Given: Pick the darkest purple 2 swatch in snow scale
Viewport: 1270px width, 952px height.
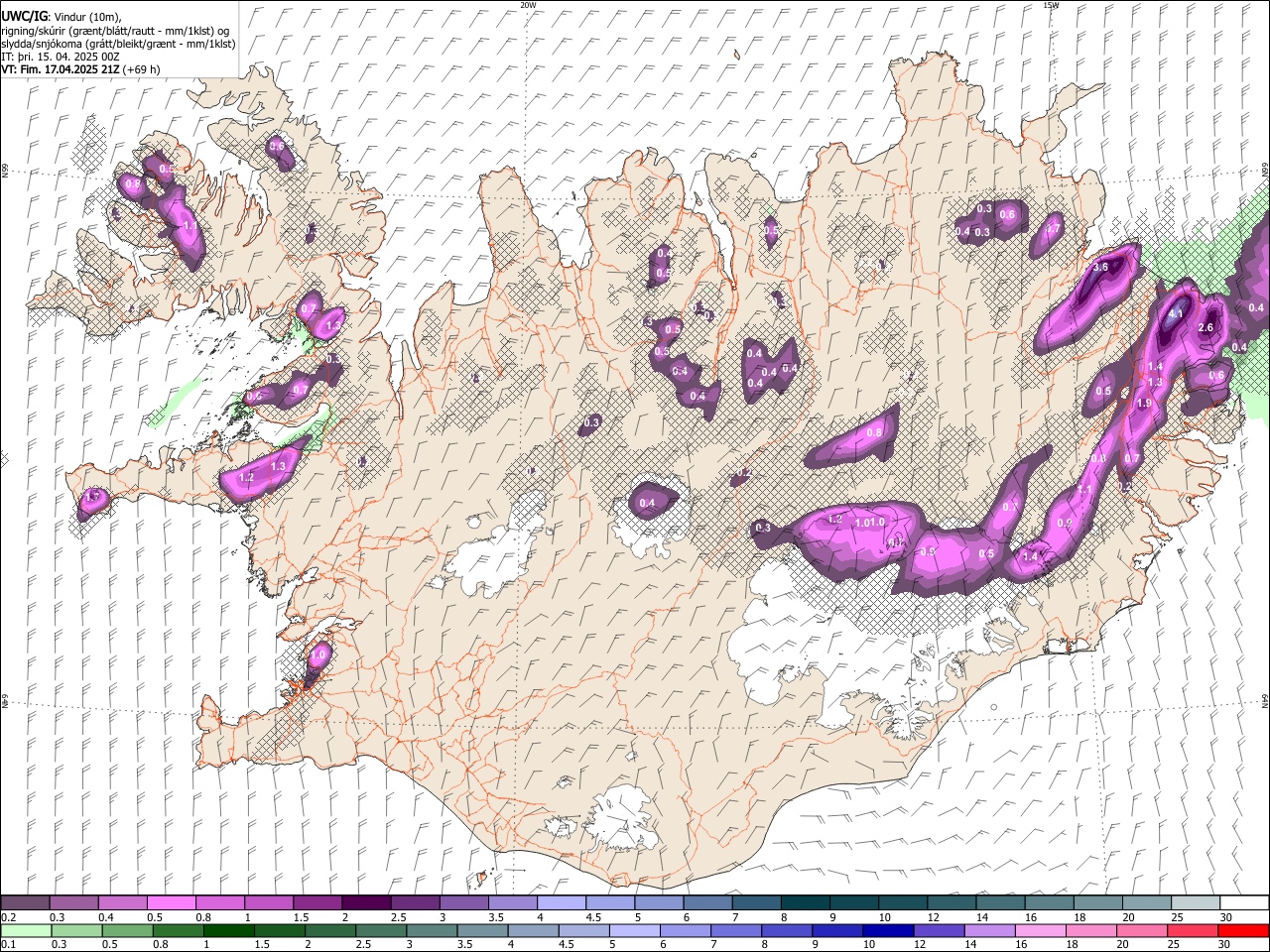Looking at the screenshot, I should click(x=365, y=903).
